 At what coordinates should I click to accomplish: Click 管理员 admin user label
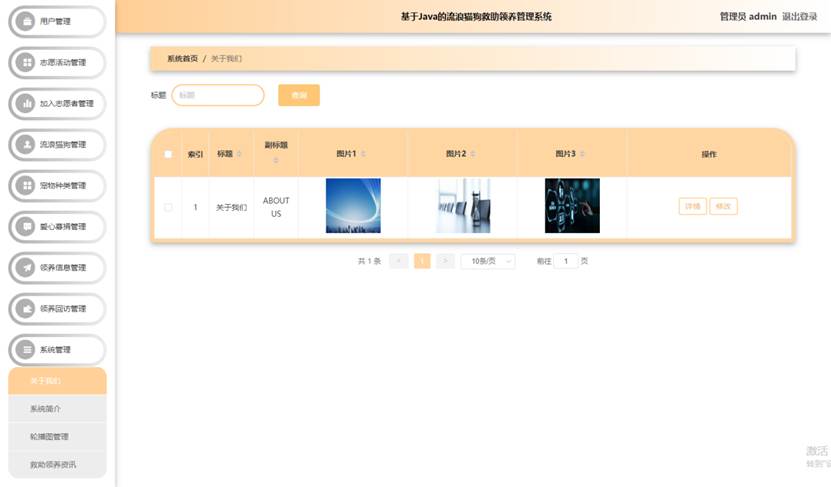click(748, 16)
